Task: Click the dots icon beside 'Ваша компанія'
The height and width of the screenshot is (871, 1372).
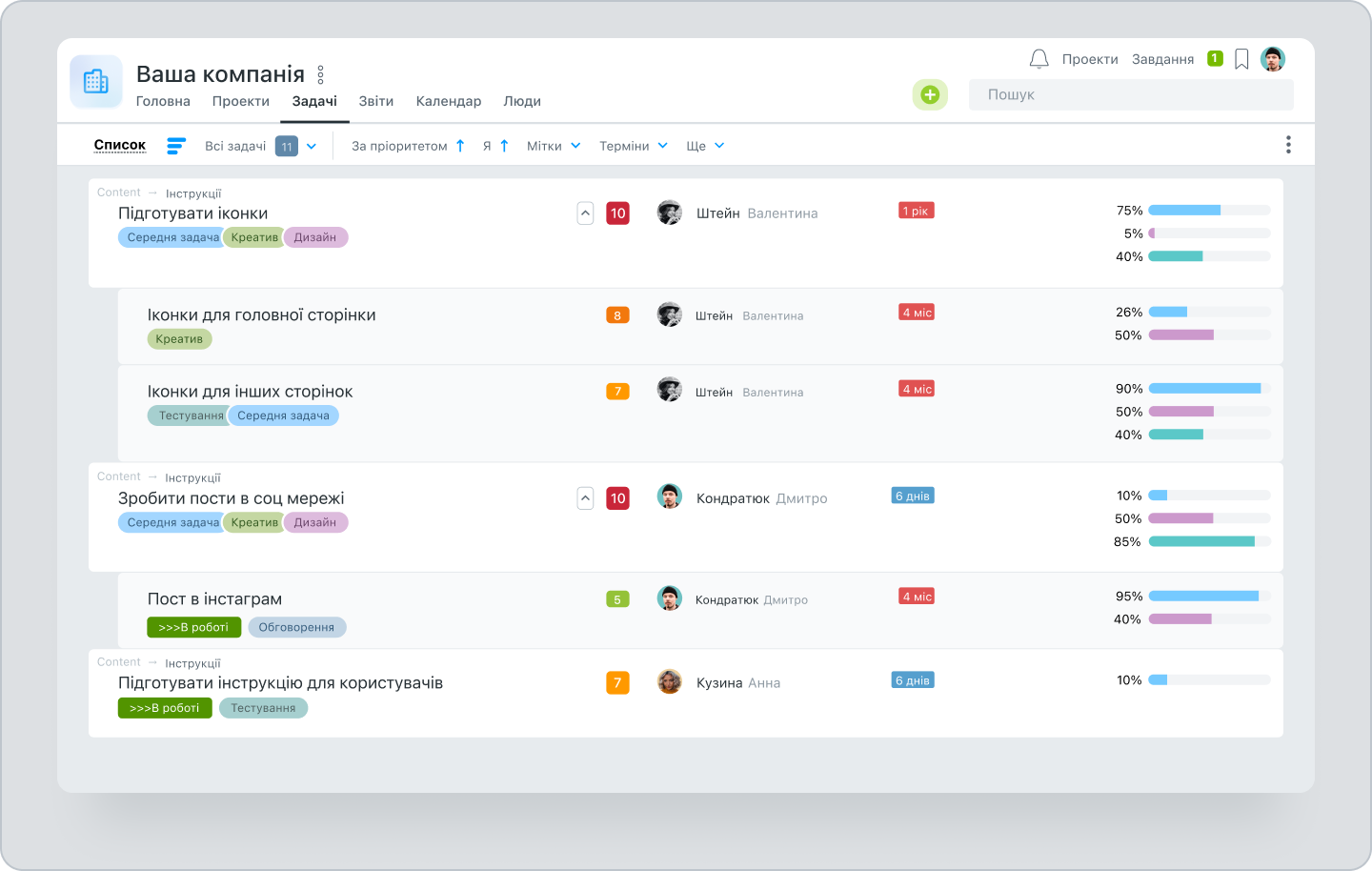Action: (319, 73)
